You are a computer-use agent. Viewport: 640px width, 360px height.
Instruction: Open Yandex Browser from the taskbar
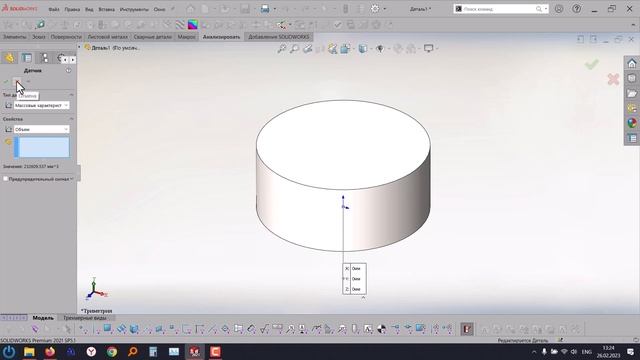click(91, 351)
